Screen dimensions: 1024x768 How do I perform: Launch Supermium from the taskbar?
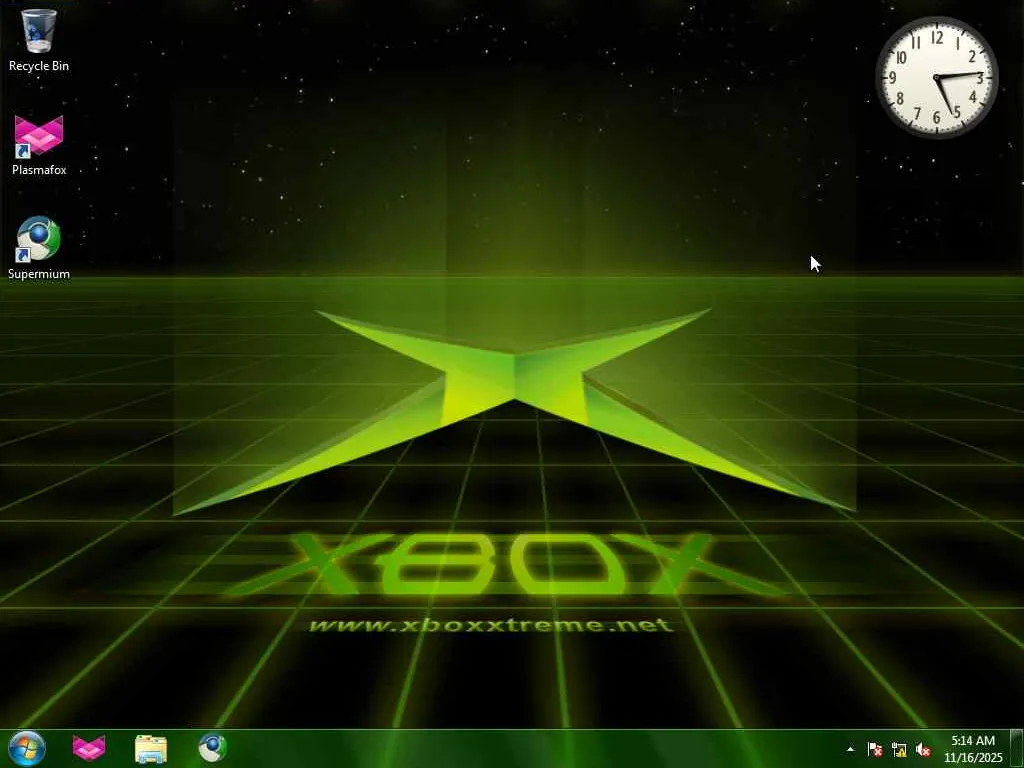(213, 748)
